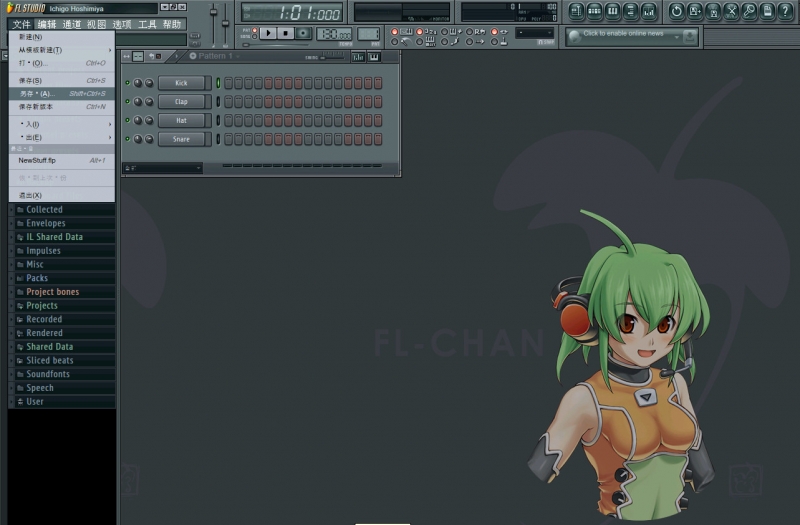Open the piano roll toolbar icon
Screen dimensions: 800x525
(612, 11)
